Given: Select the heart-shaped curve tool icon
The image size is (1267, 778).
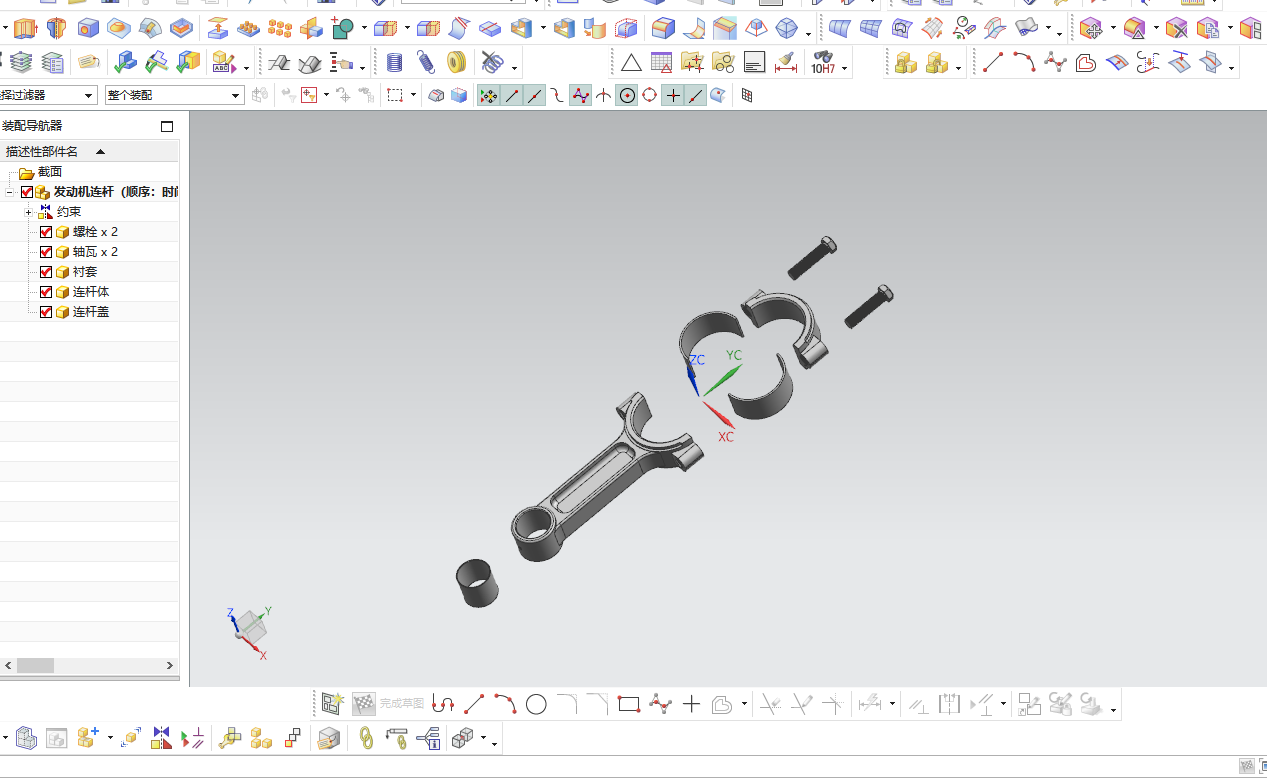Looking at the screenshot, I should coord(1086,63).
